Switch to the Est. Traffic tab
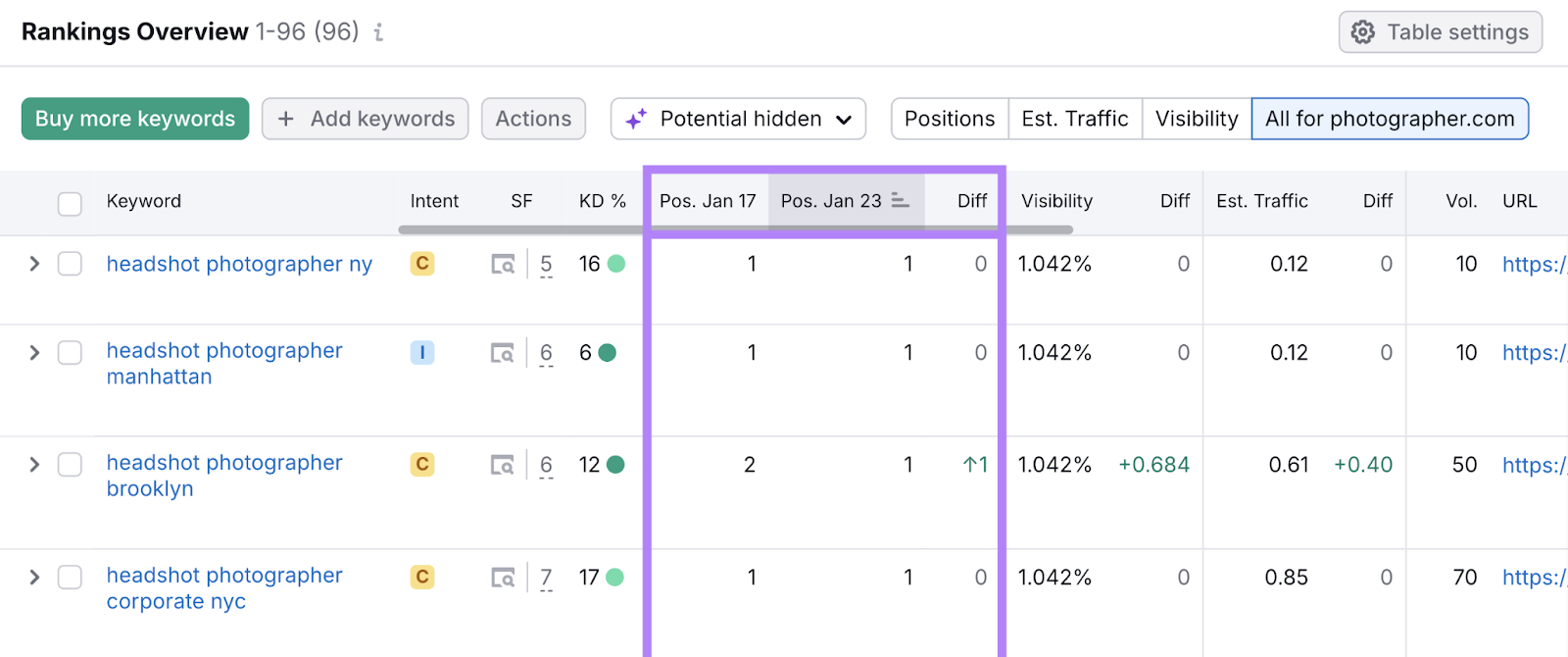1568x657 pixels. point(1075,119)
